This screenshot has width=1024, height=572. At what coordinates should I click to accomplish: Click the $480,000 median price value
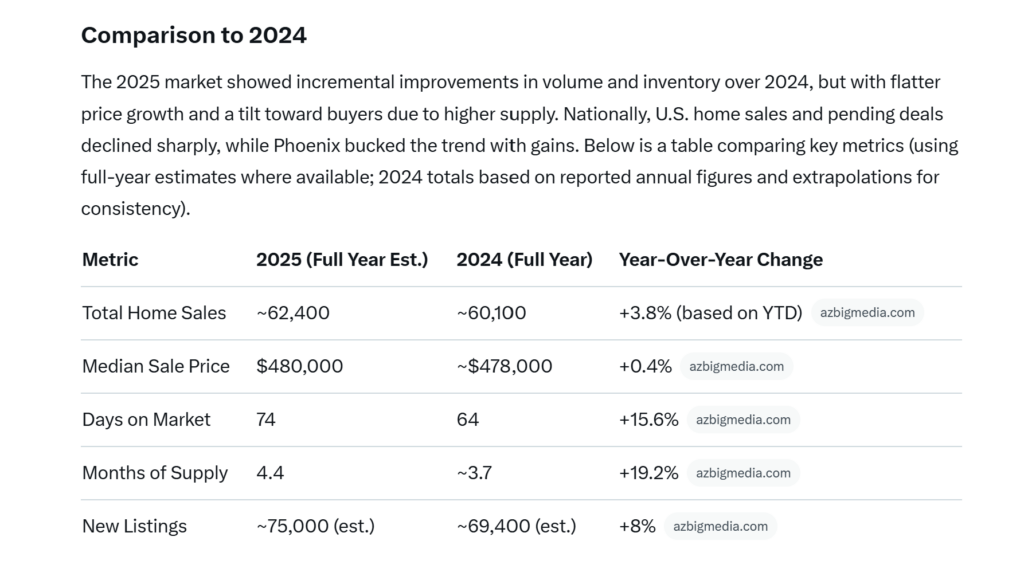299,366
